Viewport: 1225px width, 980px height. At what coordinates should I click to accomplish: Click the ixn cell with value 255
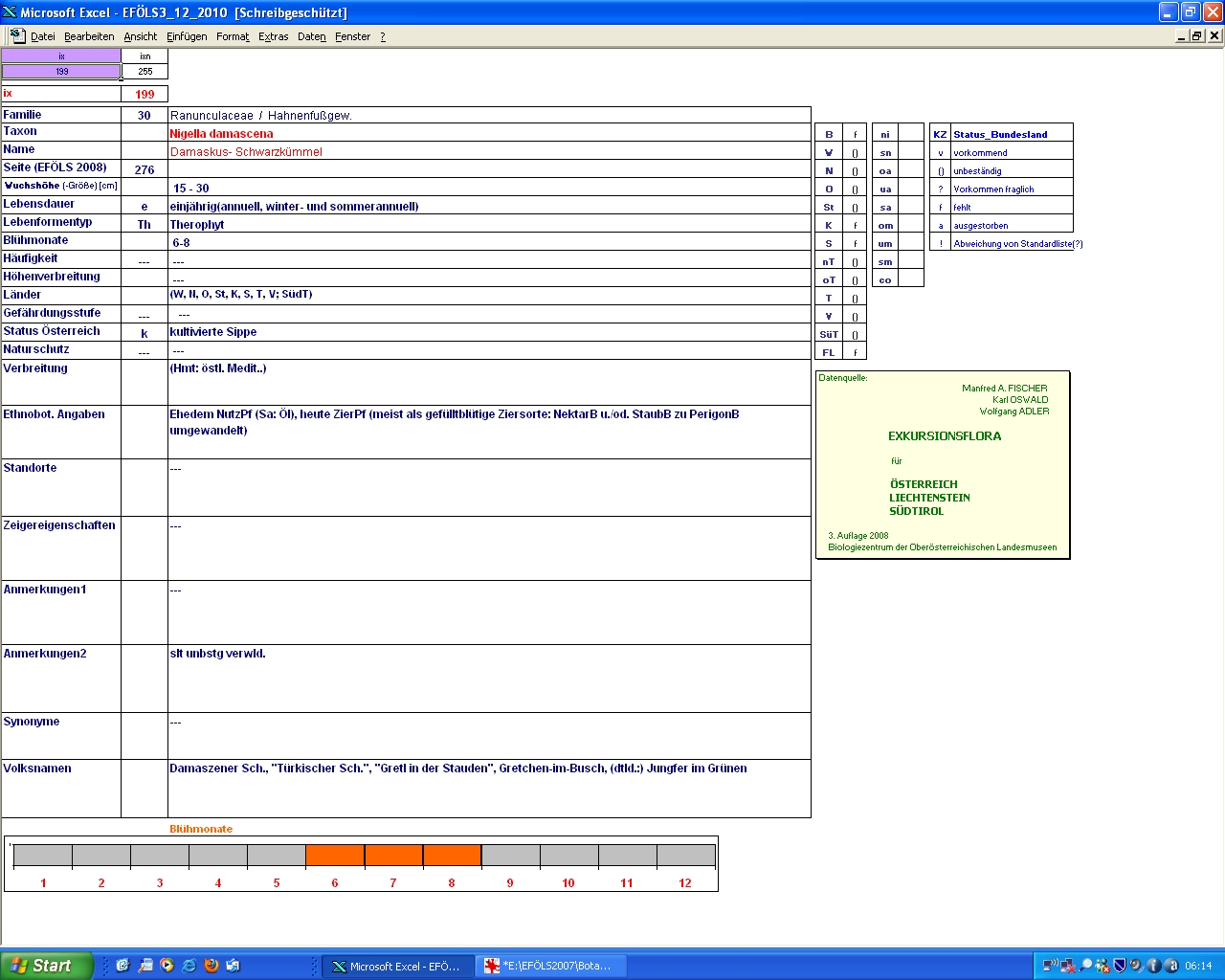point(145,72)
